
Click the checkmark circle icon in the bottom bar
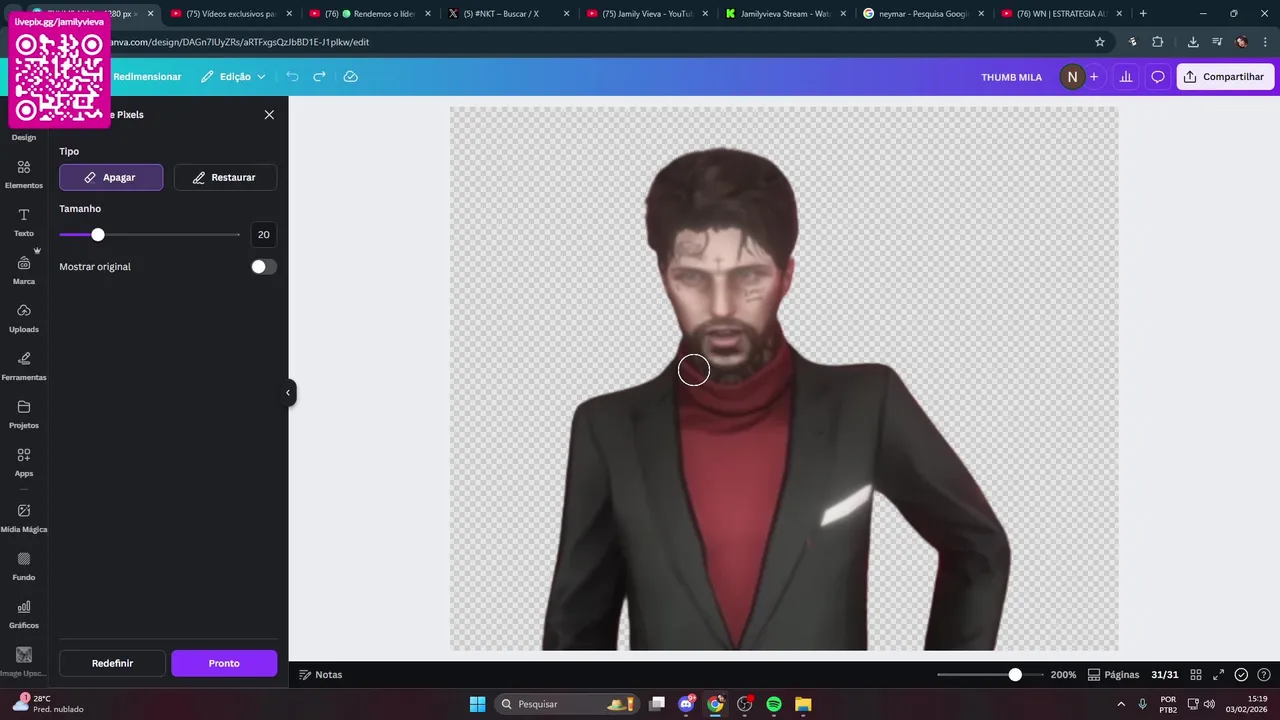click(1241, 675)
